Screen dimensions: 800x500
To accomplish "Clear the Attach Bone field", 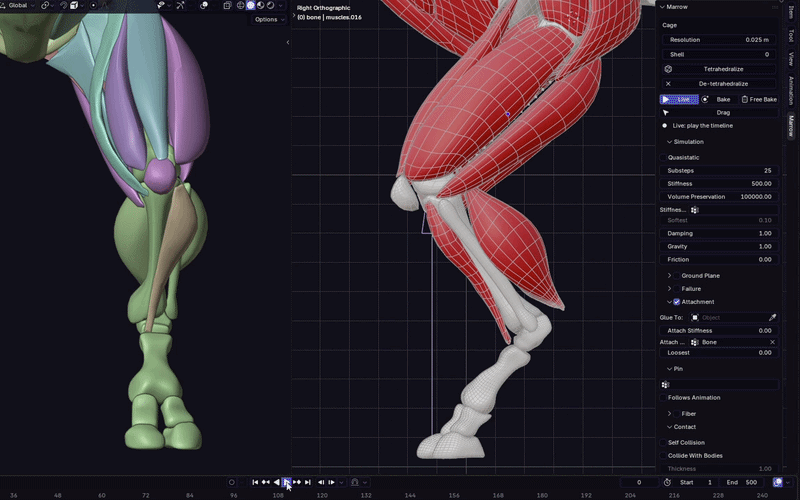I will [772, 342].
